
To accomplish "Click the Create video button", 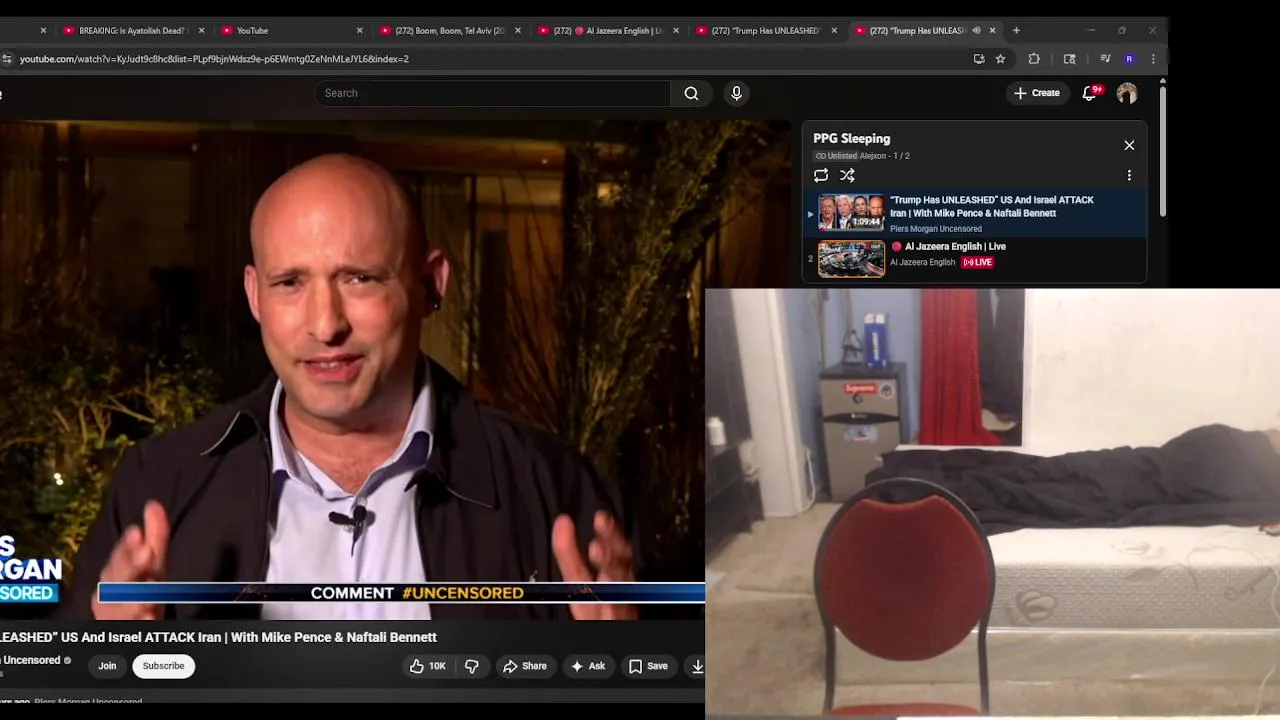I will [x=1036, y=93].
